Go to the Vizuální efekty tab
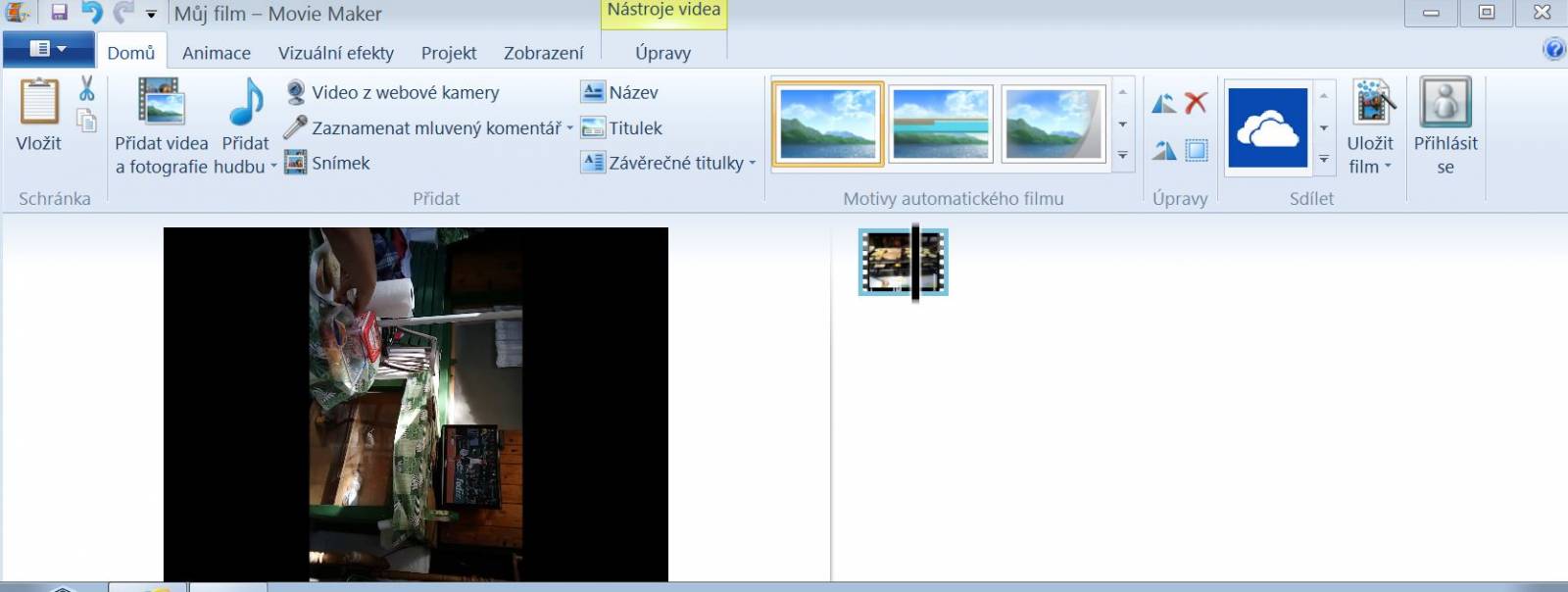This screenshot has height=592, width=1568. (x=336, y=53)
